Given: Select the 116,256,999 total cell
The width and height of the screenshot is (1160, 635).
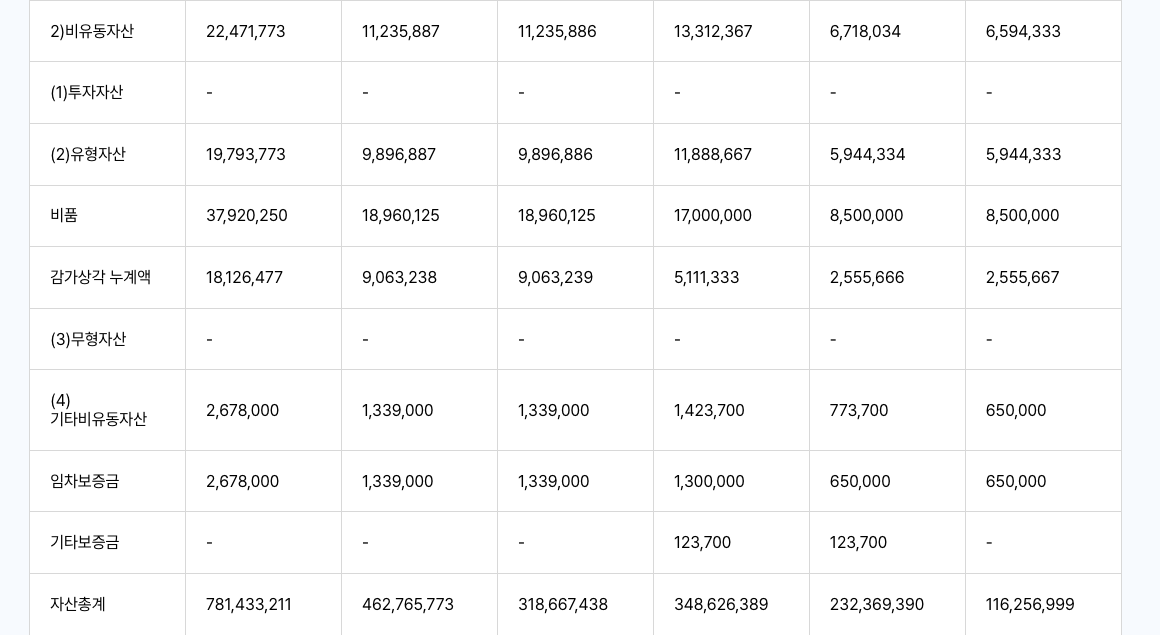Looking at the screenshot, I should tap(1030, 605).
